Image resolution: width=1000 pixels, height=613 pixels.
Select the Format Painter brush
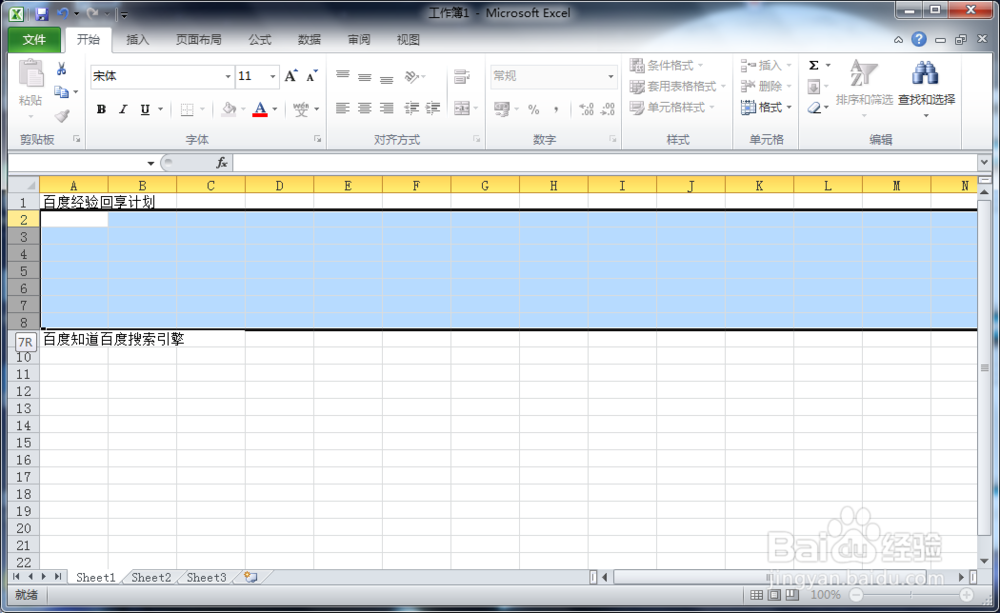61,115
